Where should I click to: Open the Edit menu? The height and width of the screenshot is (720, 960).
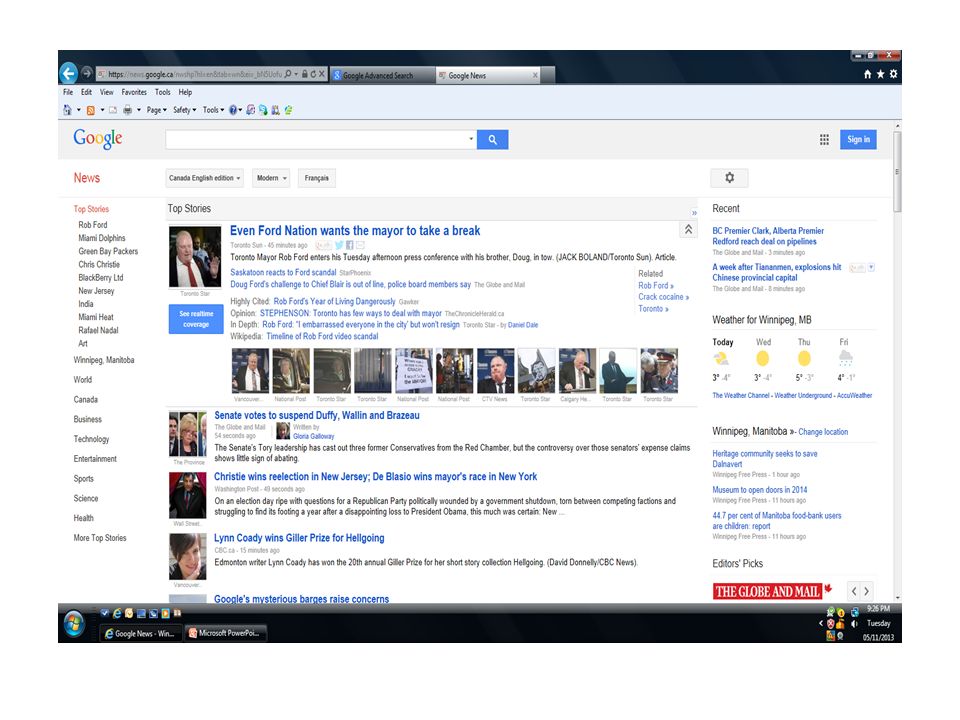86,92
